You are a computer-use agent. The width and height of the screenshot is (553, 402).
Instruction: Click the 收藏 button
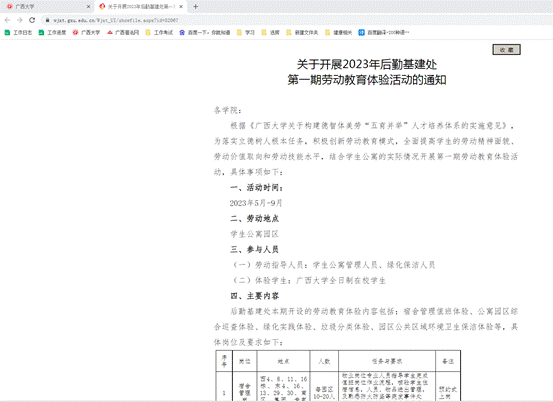[x=506, y=50]
